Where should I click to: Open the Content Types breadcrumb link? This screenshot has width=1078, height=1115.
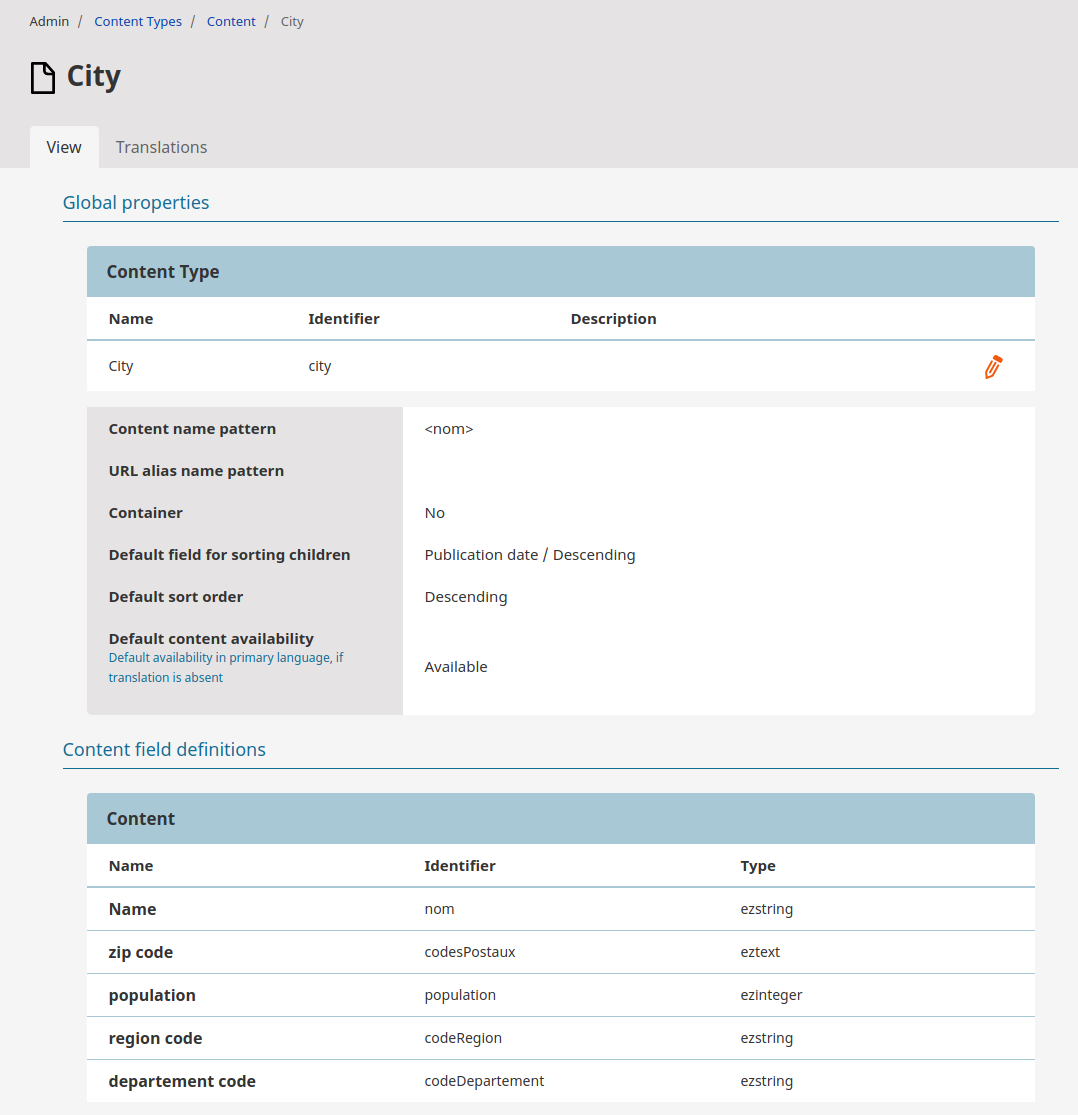(x=138, y=21)
